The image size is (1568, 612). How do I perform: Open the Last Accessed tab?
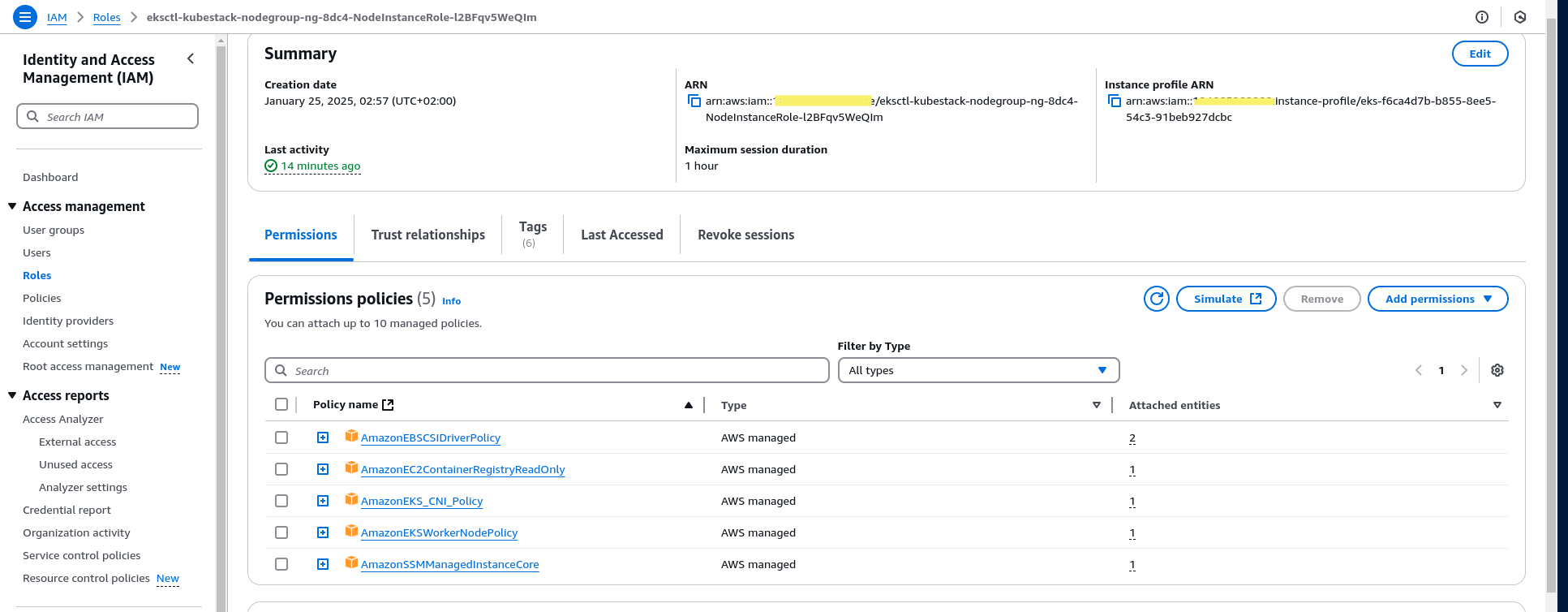click(x=621, y=235)
